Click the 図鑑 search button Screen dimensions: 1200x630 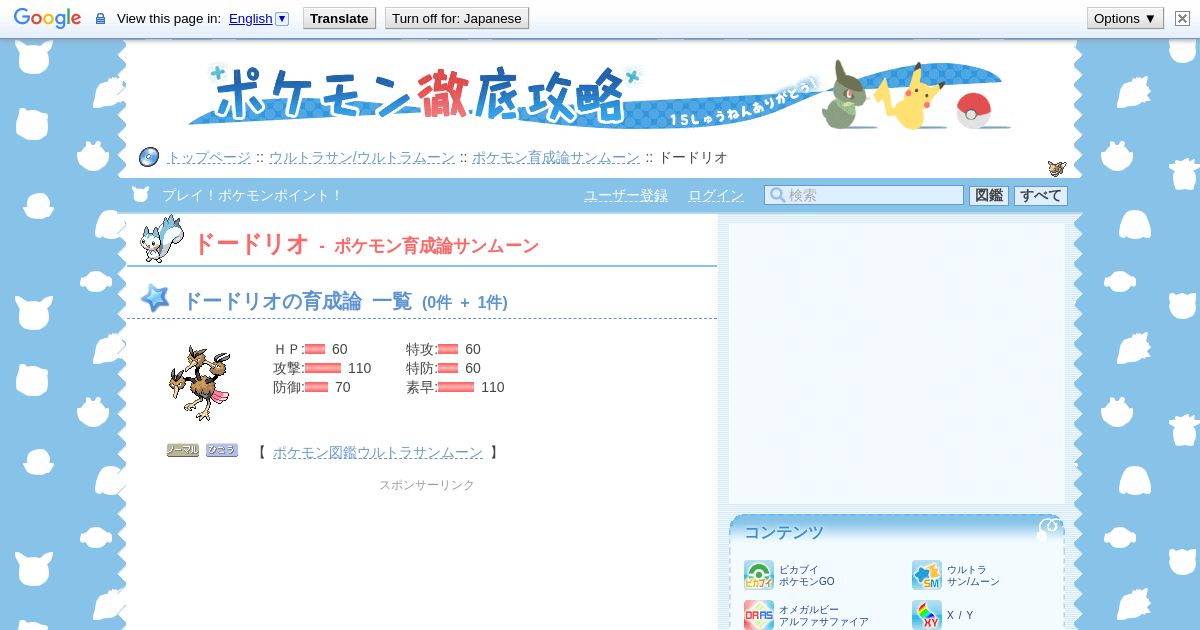(989, 196)
